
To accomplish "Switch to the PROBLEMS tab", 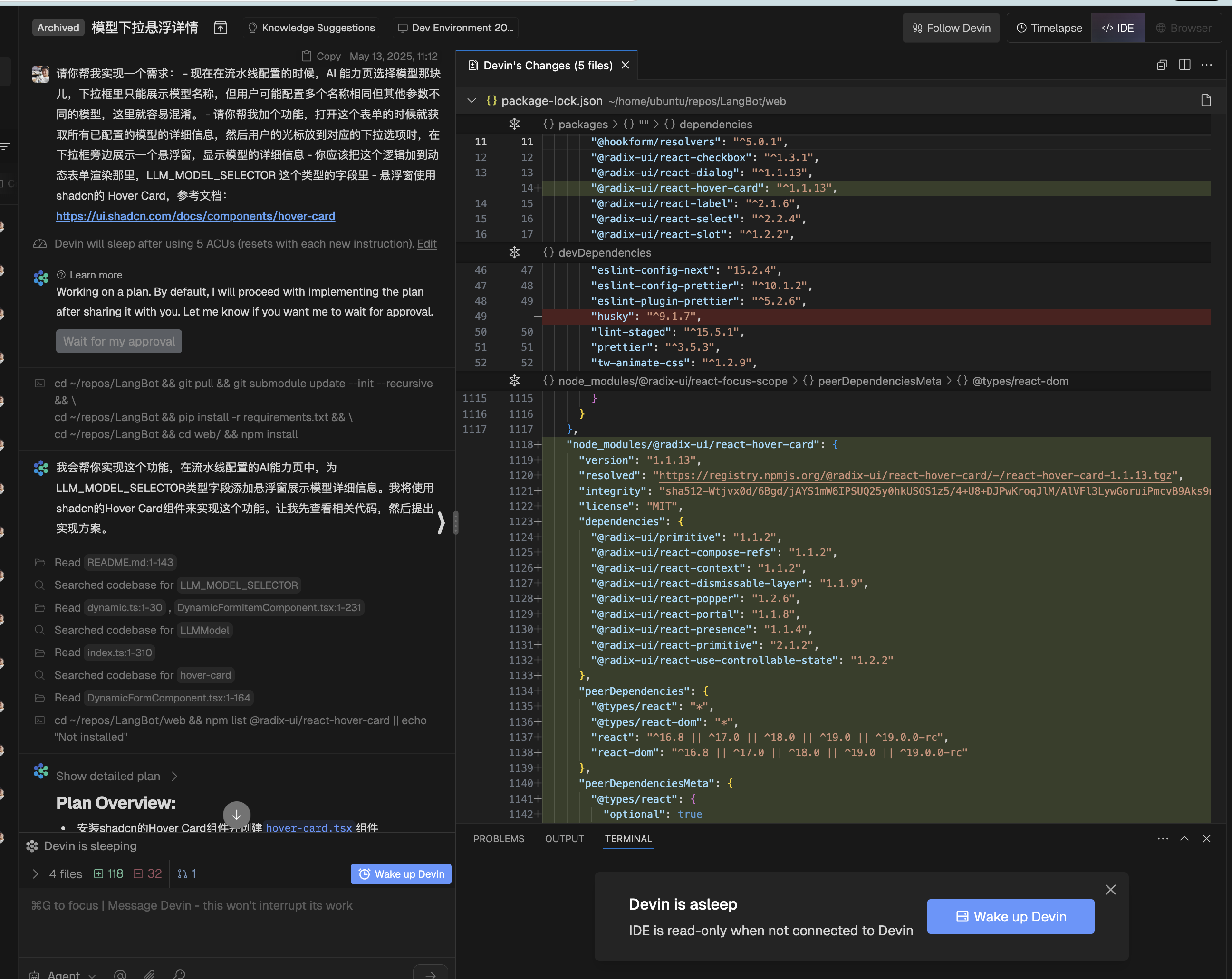I will (x=498, y=838).
